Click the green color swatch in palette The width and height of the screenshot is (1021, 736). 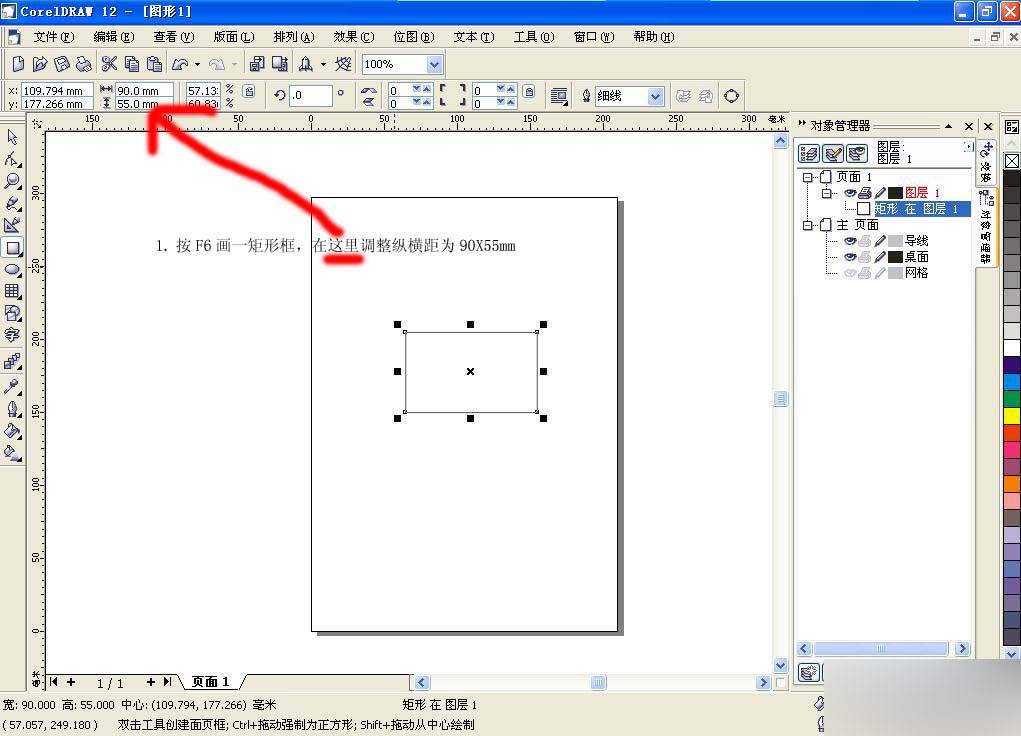coord(1011,398)
